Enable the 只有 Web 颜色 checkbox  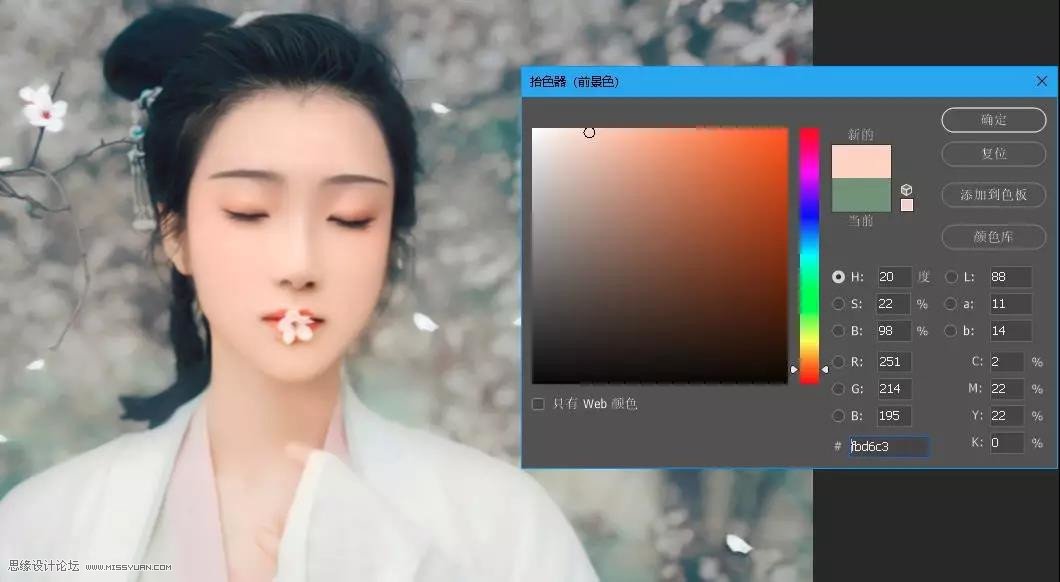coord(538,404)
